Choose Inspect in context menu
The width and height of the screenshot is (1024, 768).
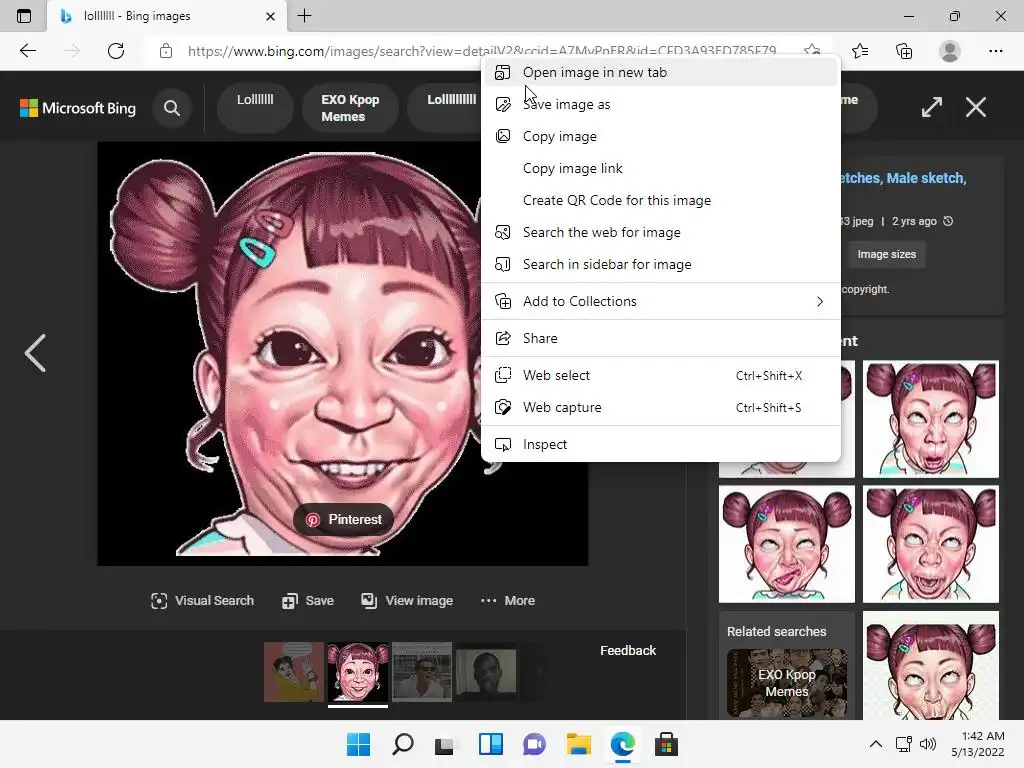[x=660, y=445]
